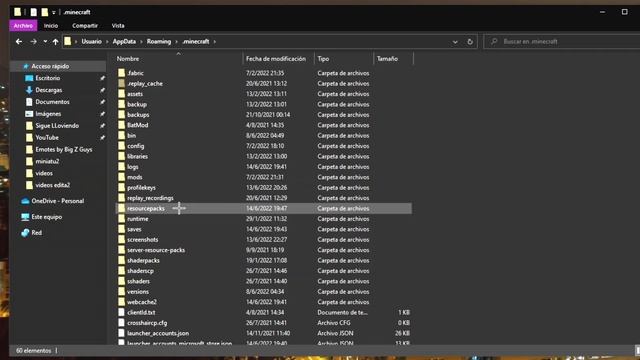Screen dimensions: 640x360
Task: Click the clientId.txt file icon
Action: coord(122,312)
